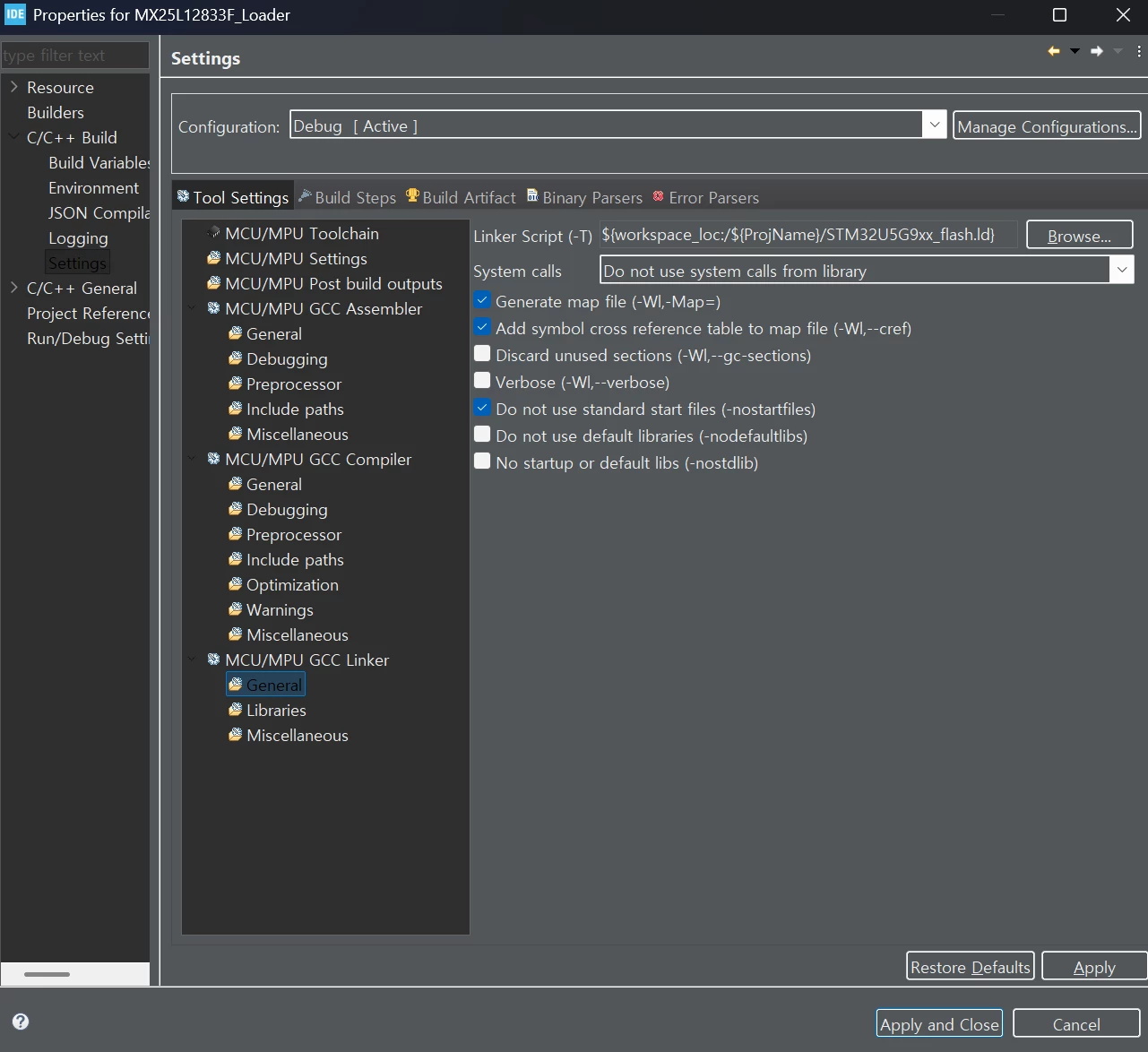Click the MCU/MPU Settings icon

pos(213,258)
